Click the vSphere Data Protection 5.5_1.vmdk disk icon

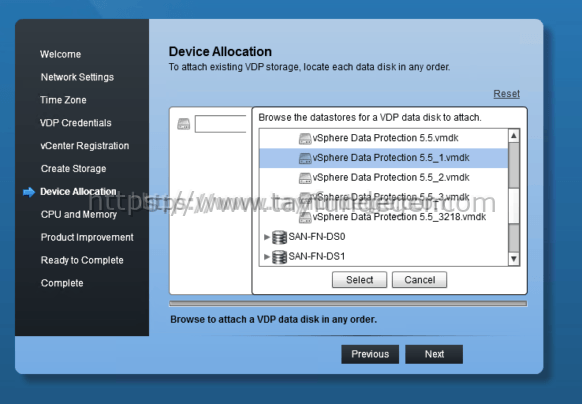click(305, 159)
